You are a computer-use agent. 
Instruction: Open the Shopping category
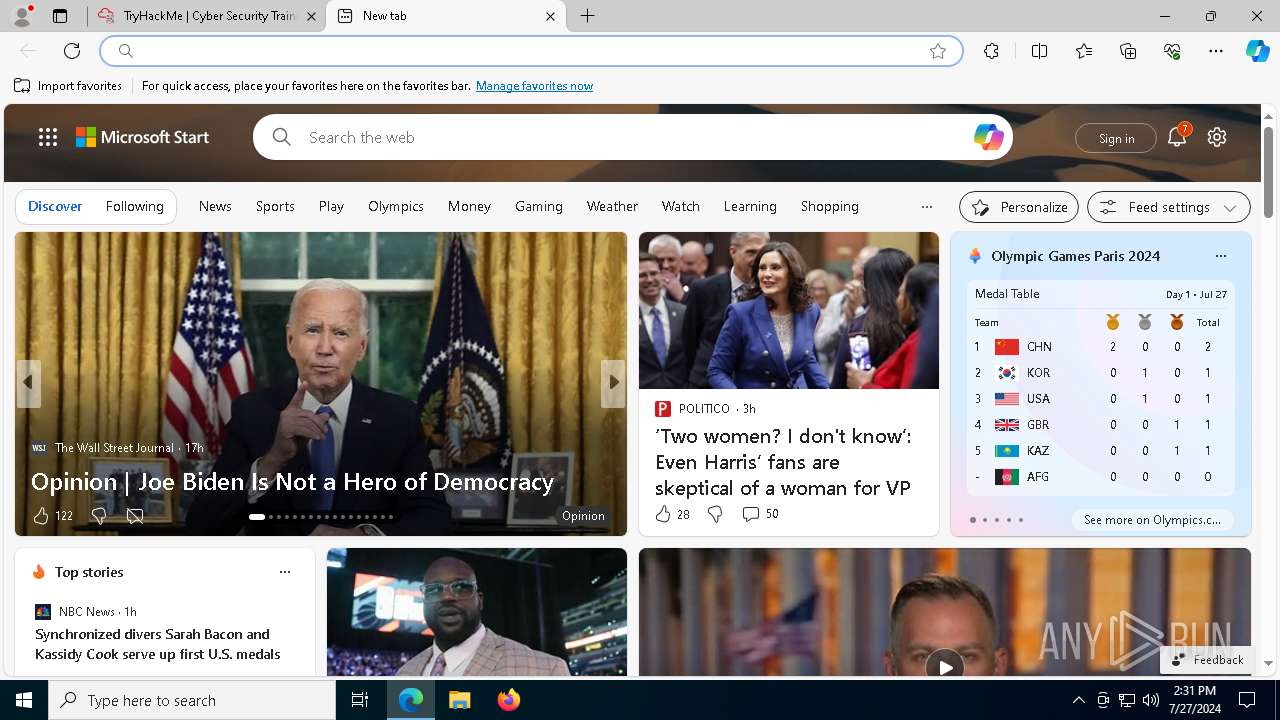[x=830, y=206]
